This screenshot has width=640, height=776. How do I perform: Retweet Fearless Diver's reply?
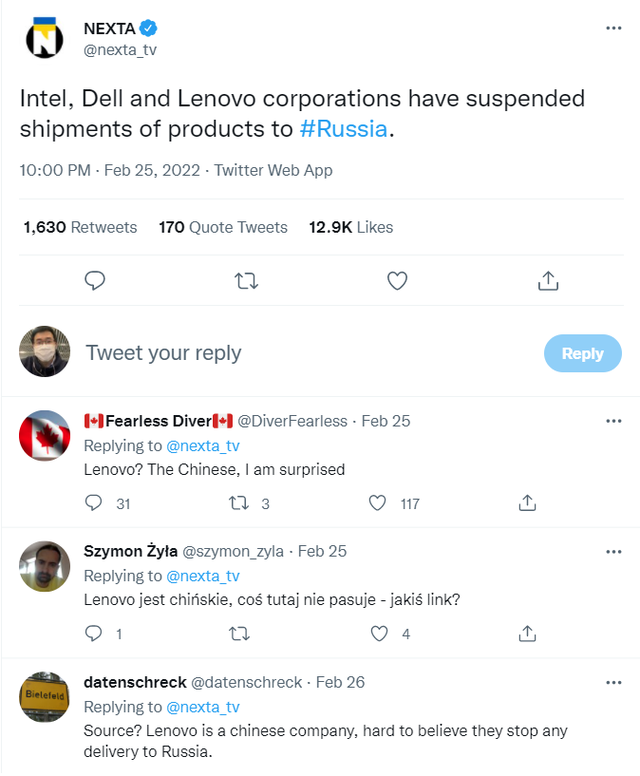[x=238, y=503]
